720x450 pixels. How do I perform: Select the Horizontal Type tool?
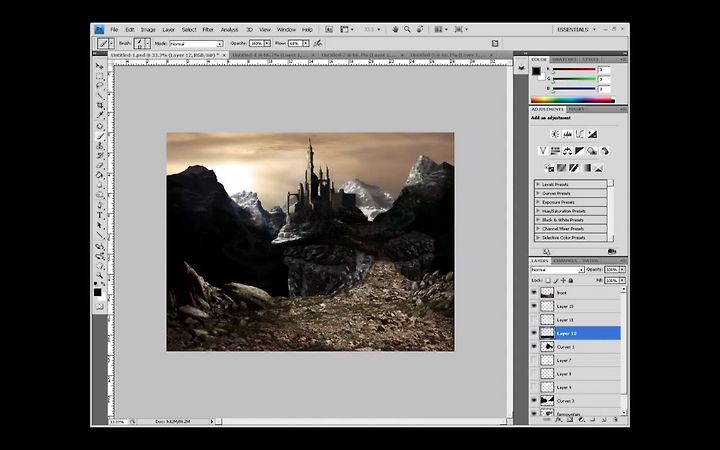pyautogui.click(x=100, y=215)
